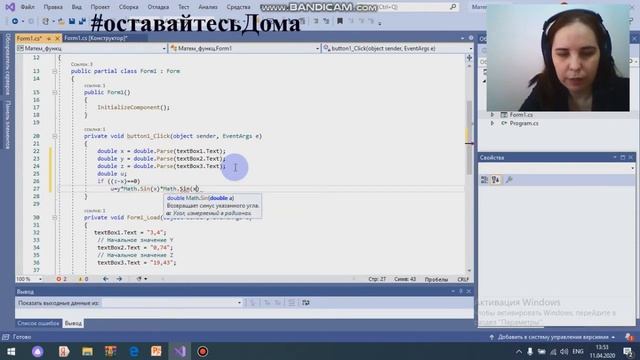The image size is (640, 360).
Task: Click the alphabetical sort icon in Свойства
Action: click(496, 180)
